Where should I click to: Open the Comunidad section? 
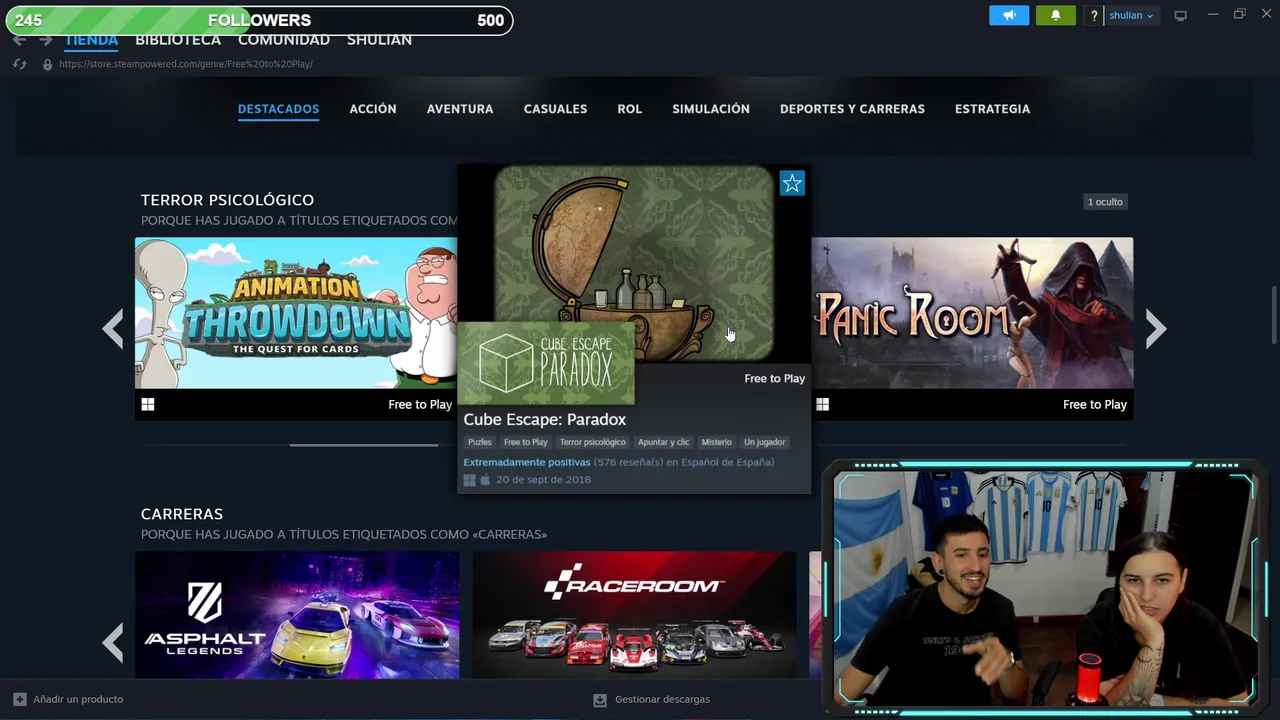coord(284,40)
